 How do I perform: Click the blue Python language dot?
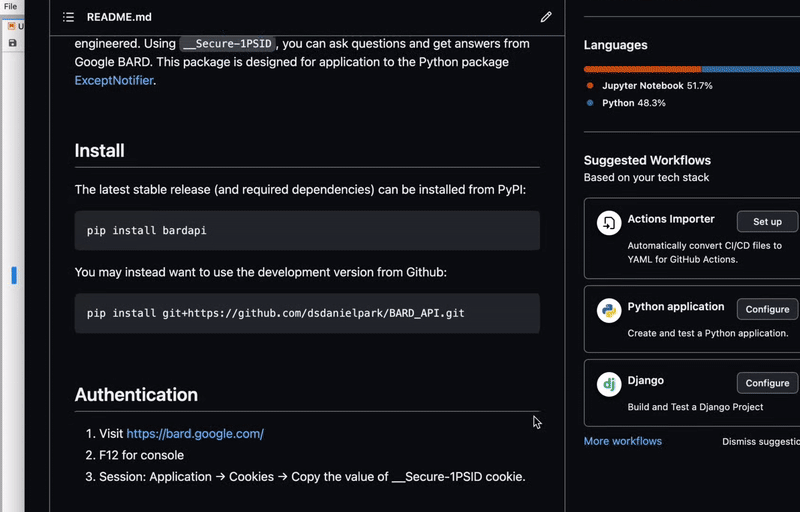(590, 103)
